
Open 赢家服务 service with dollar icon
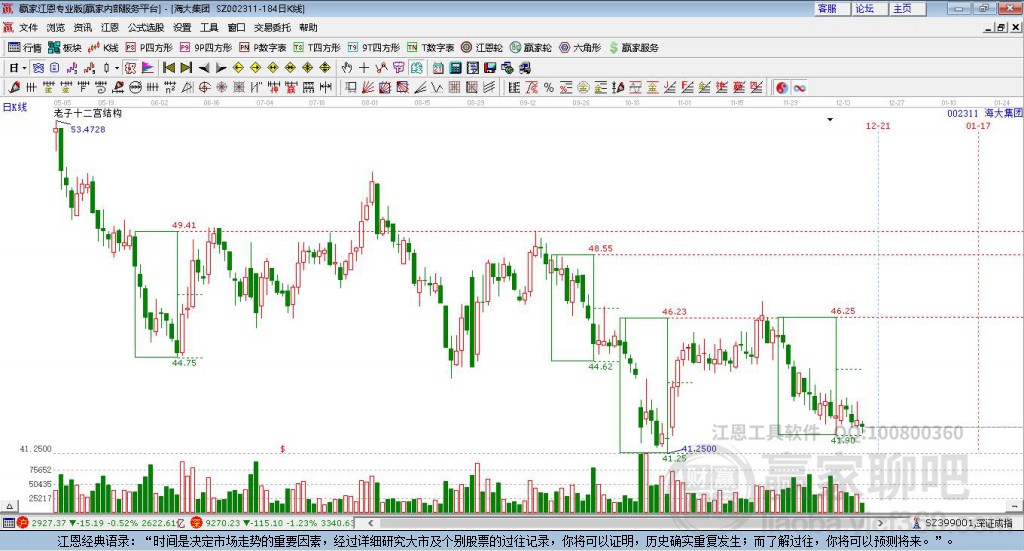click(x=633, y=48)
